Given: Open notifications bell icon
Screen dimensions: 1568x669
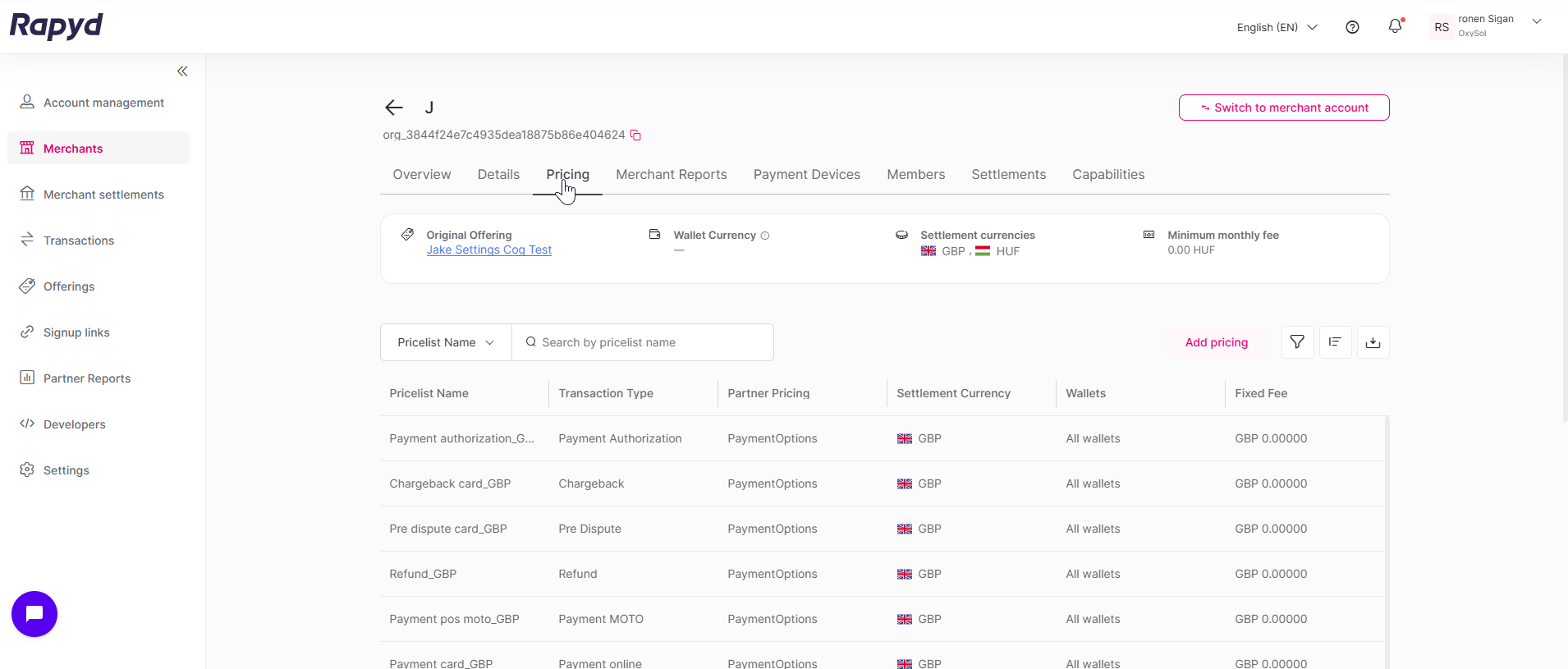Looking at the screenshot, I should tap(1395, 26).
